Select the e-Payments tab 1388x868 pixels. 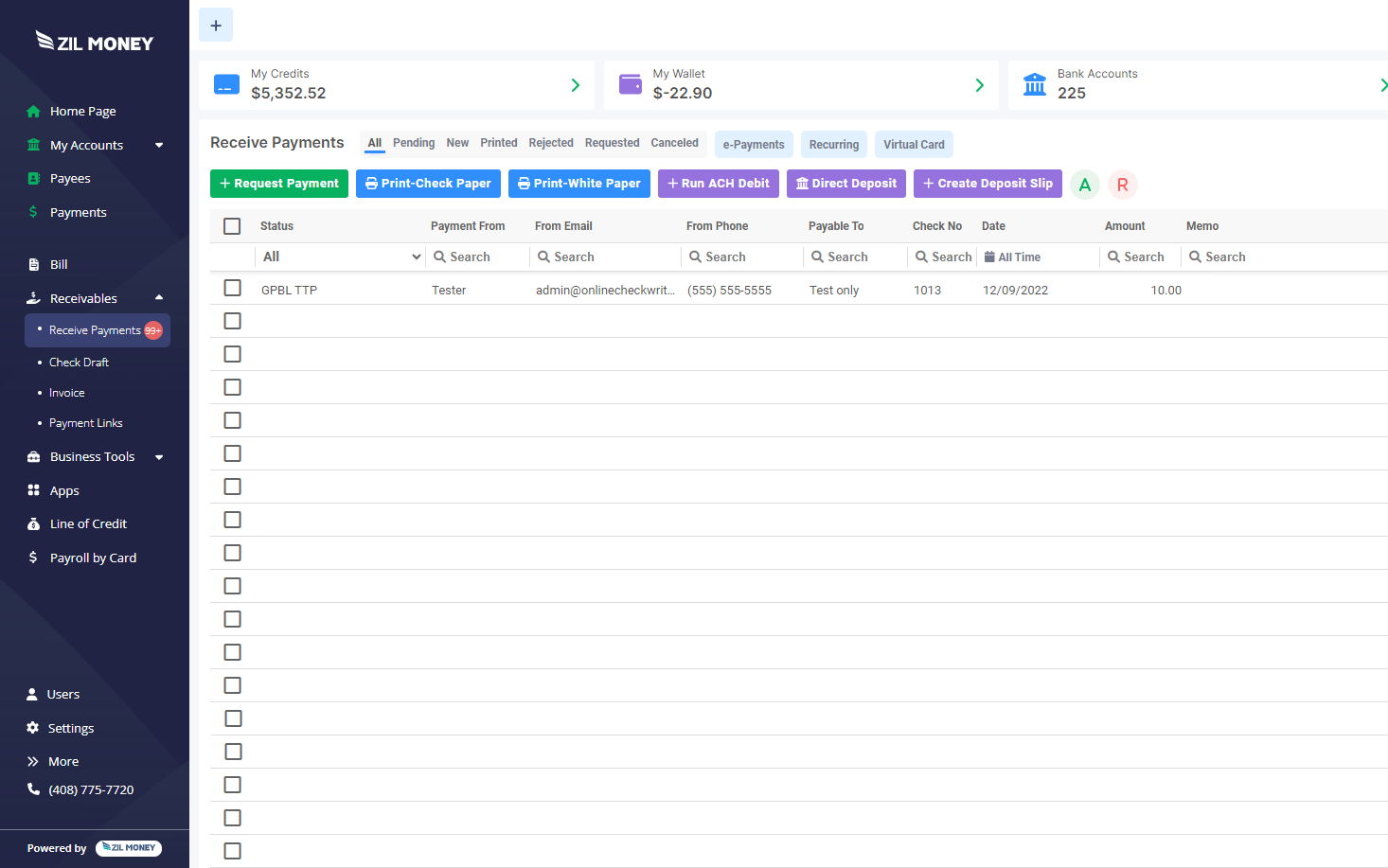[x=754, y=145]
